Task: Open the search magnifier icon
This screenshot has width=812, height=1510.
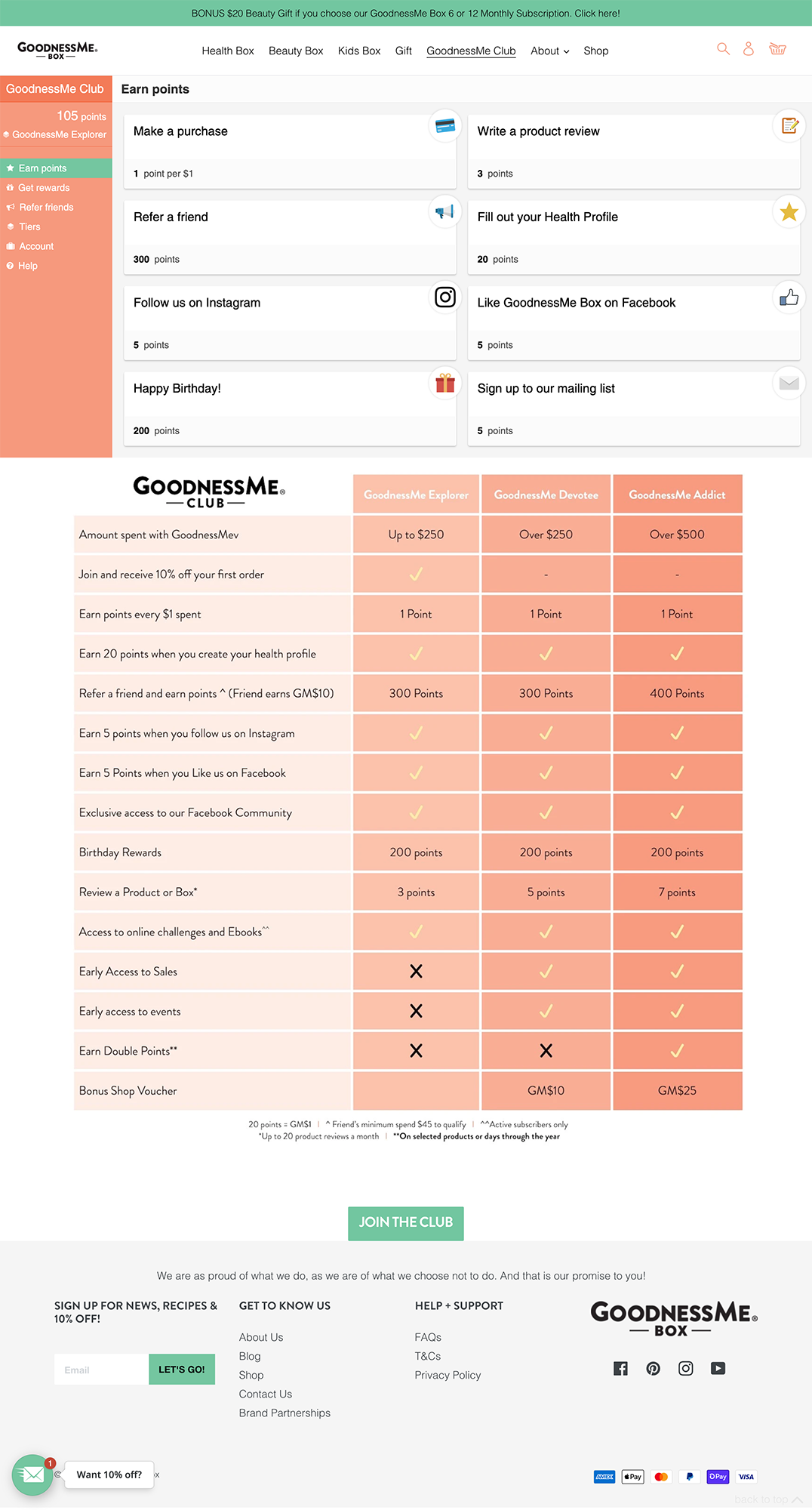Action: point(723,49)
